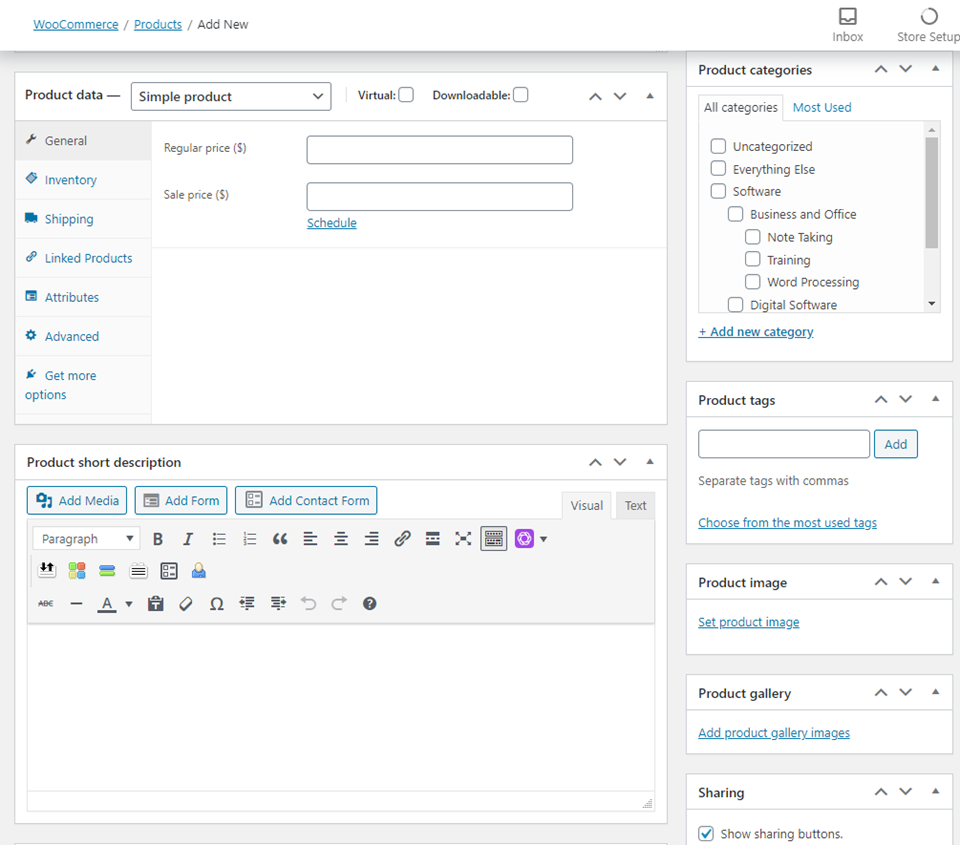Open the Simple product type dropdown

click(x=231, y=97)
